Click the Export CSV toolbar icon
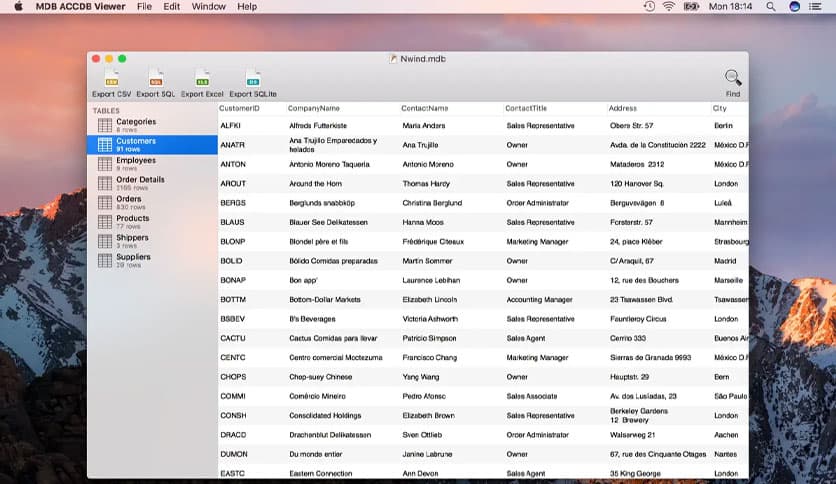The image size is (836, 484). (x=111, y=78)
